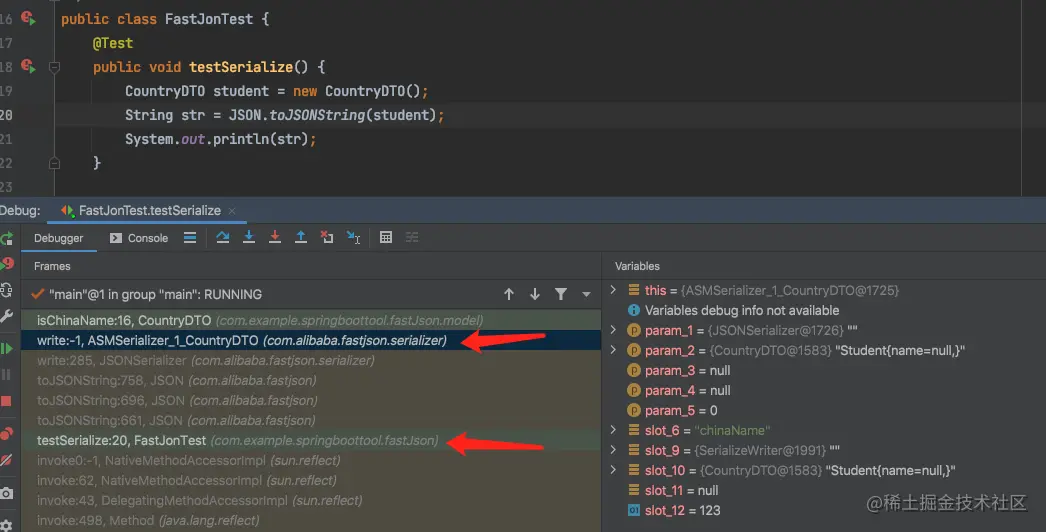The image size is (1046, 532).
Task: Click the Frames panel header
Action: pos(52,266)
